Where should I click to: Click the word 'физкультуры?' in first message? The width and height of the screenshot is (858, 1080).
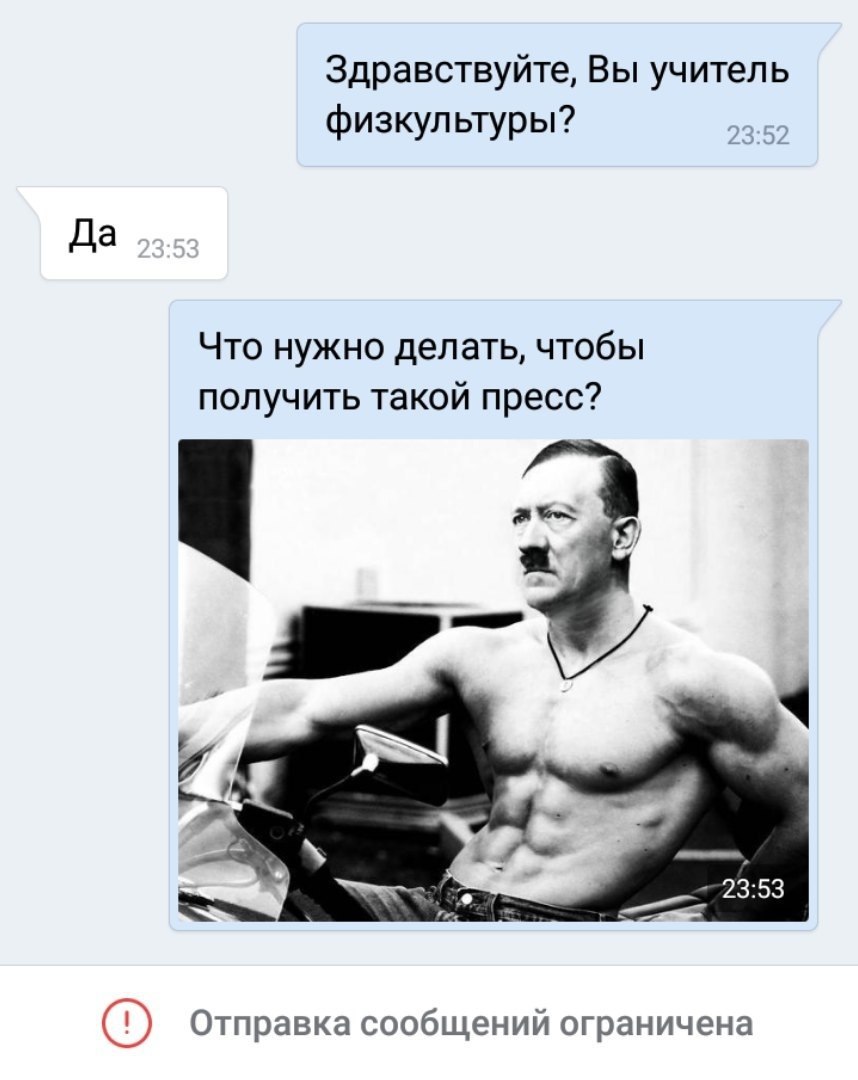(x=450, y=121)
